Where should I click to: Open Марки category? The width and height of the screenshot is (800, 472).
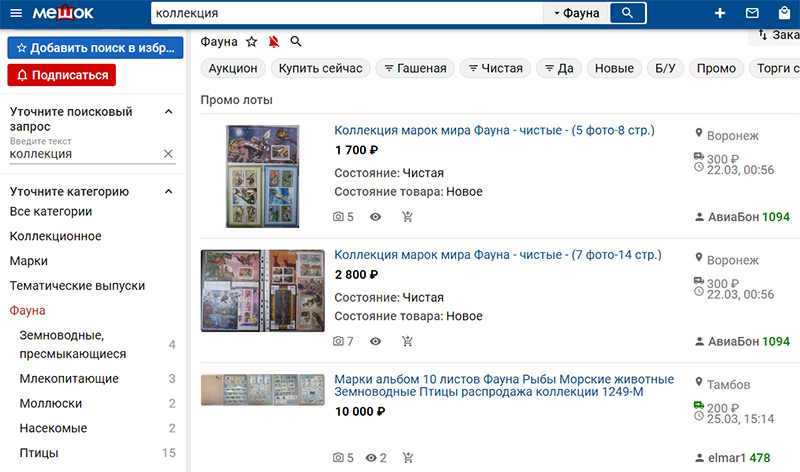point(29,261)
